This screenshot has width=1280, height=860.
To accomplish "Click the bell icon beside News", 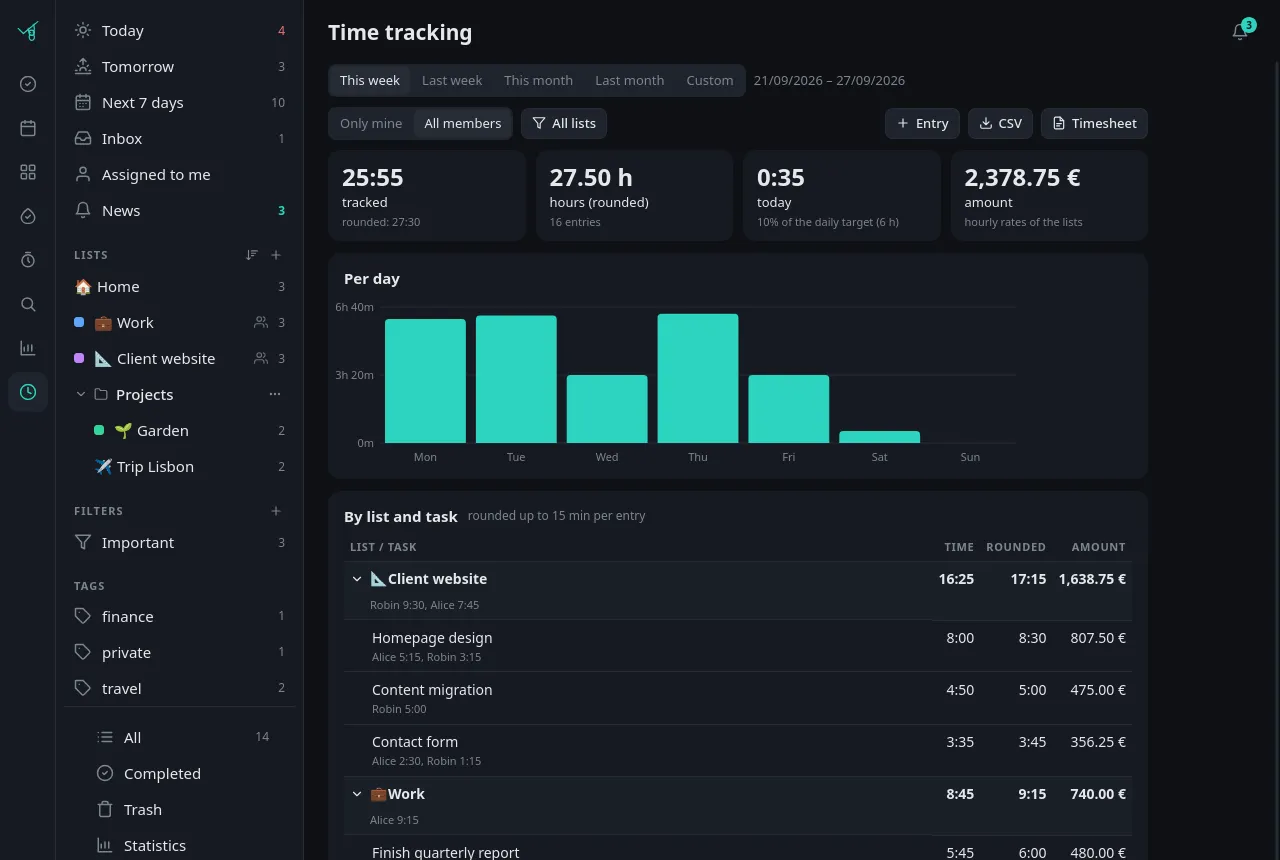I will pyautogui.click(x=83, y=210).
